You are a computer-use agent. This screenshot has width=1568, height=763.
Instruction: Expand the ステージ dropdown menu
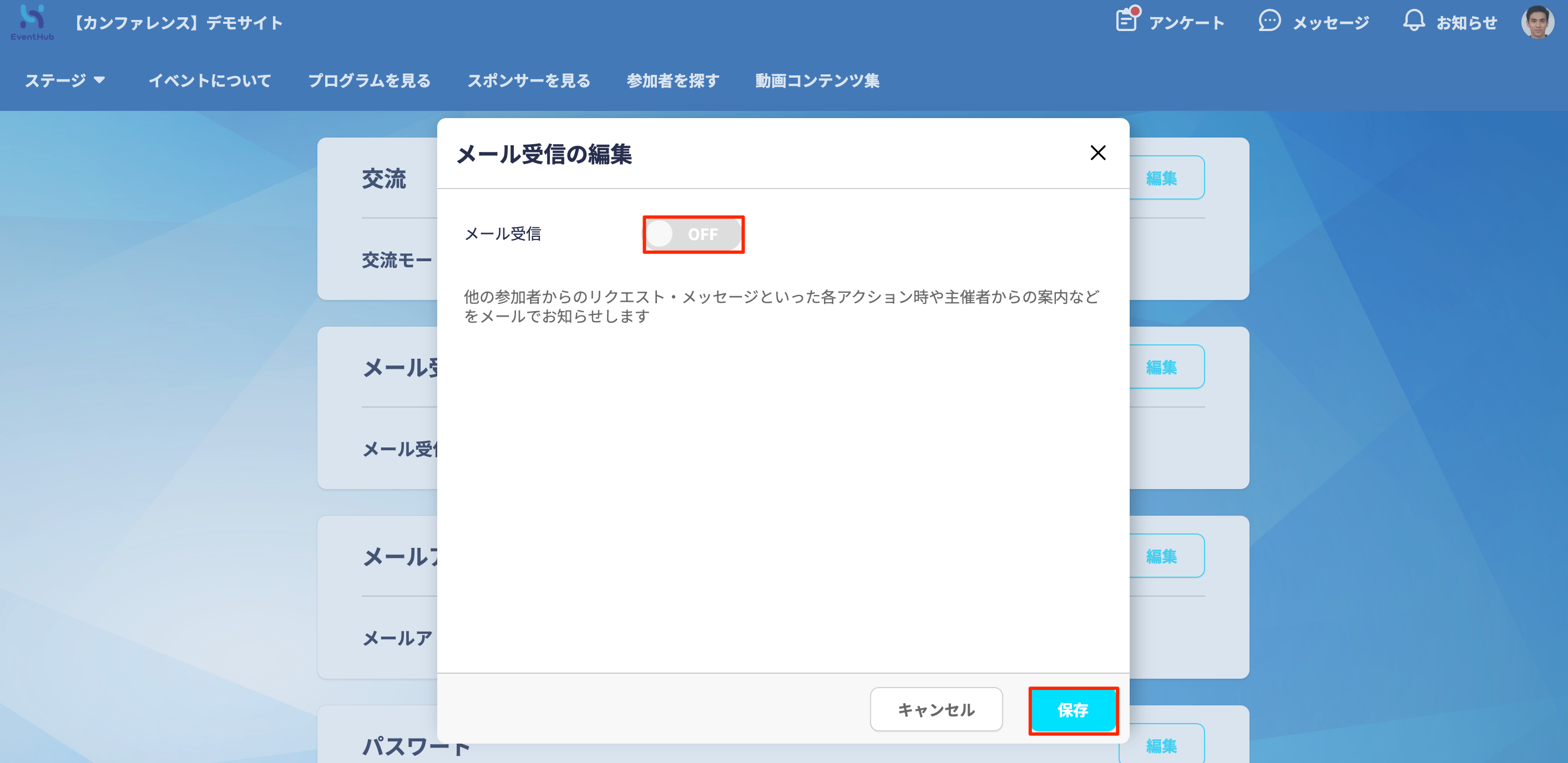pyautogui.click(x=65, y=80)
